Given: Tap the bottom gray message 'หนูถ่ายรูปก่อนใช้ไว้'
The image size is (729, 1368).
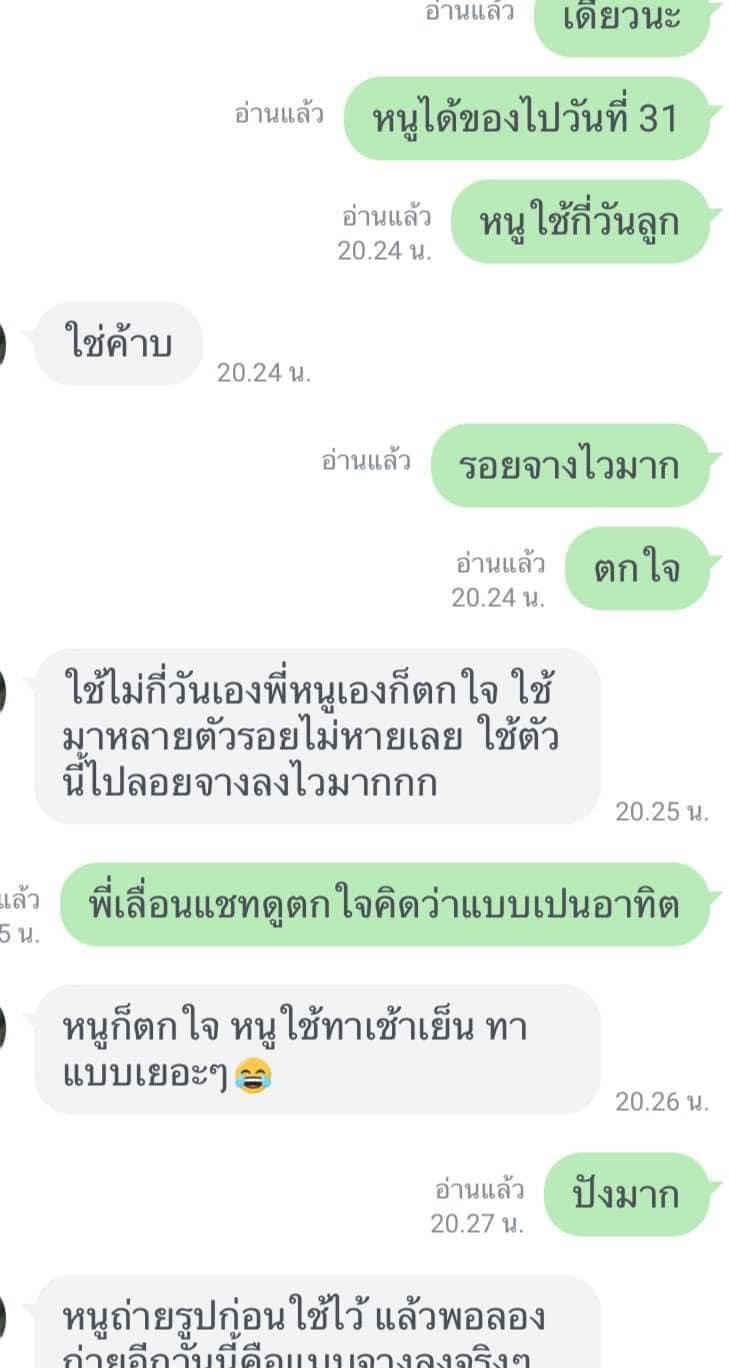Looking at the screenshot, I should [317, 1321].
